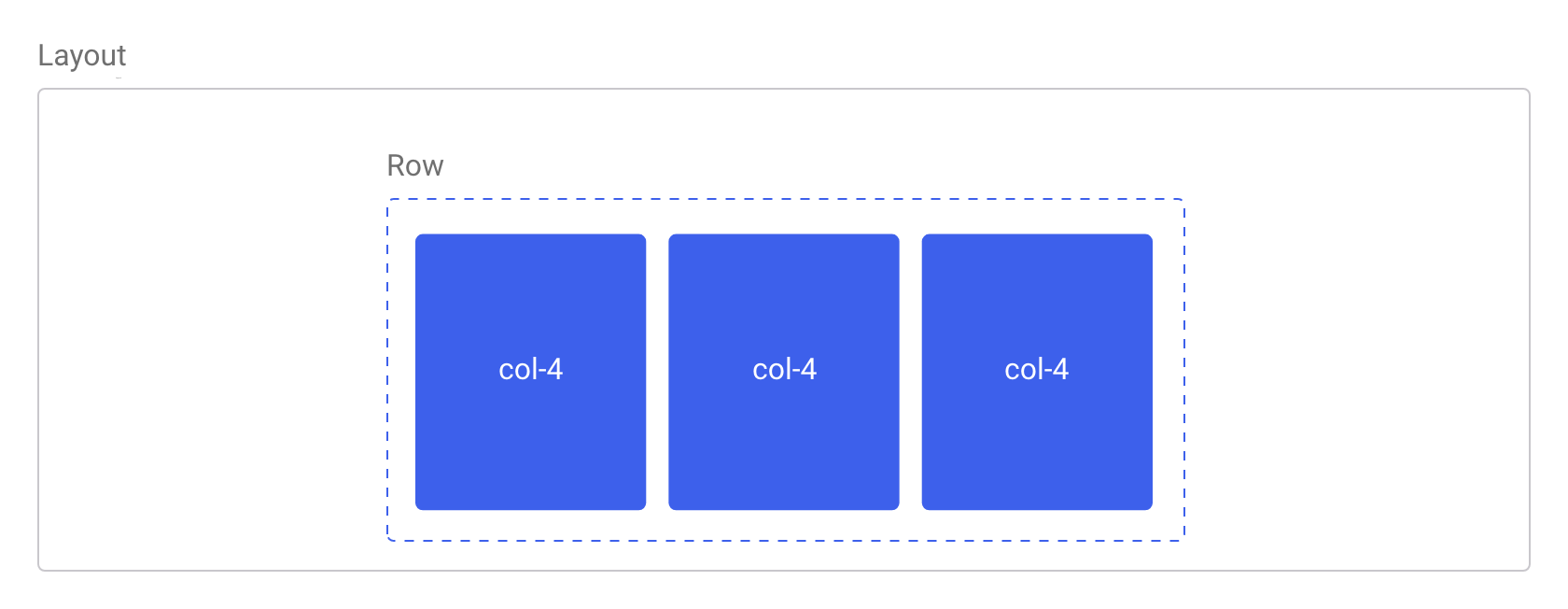Click the top dashed border of Row

(x=786, y=199)
